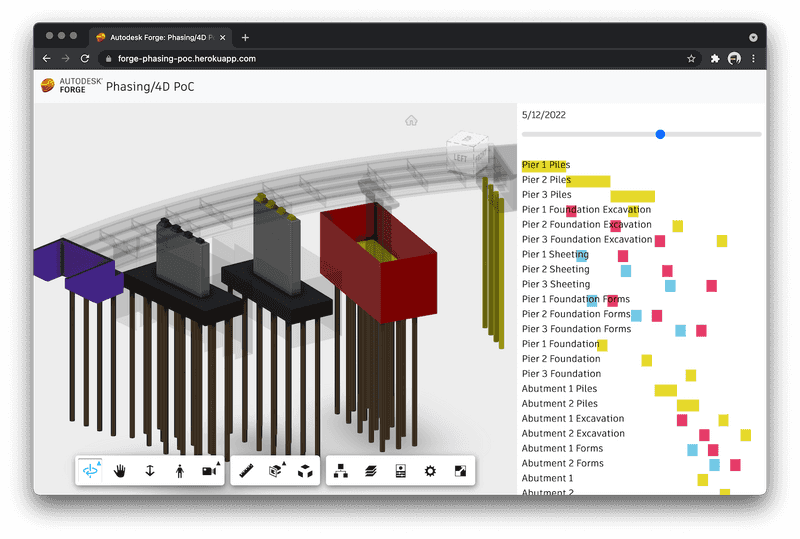Open viewer Settings gear

(430, 470)
